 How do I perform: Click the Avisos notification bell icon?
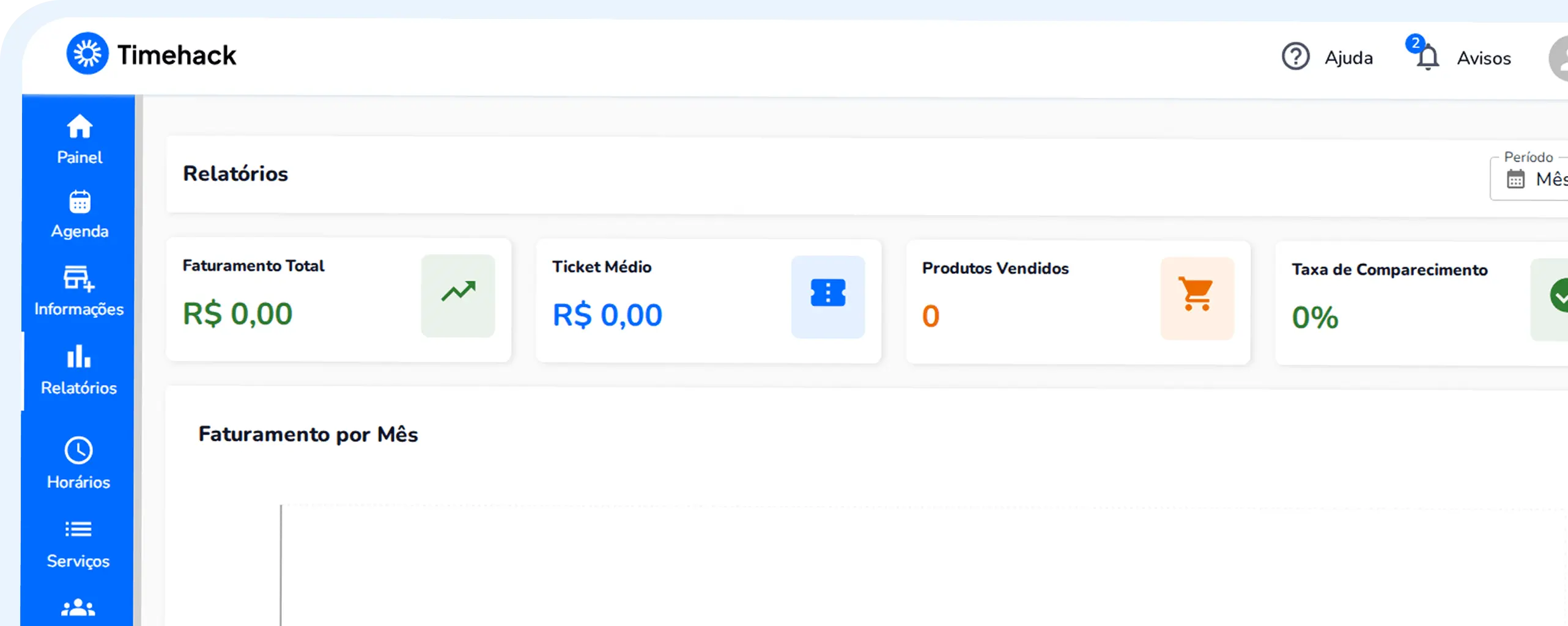point(1427,58)
